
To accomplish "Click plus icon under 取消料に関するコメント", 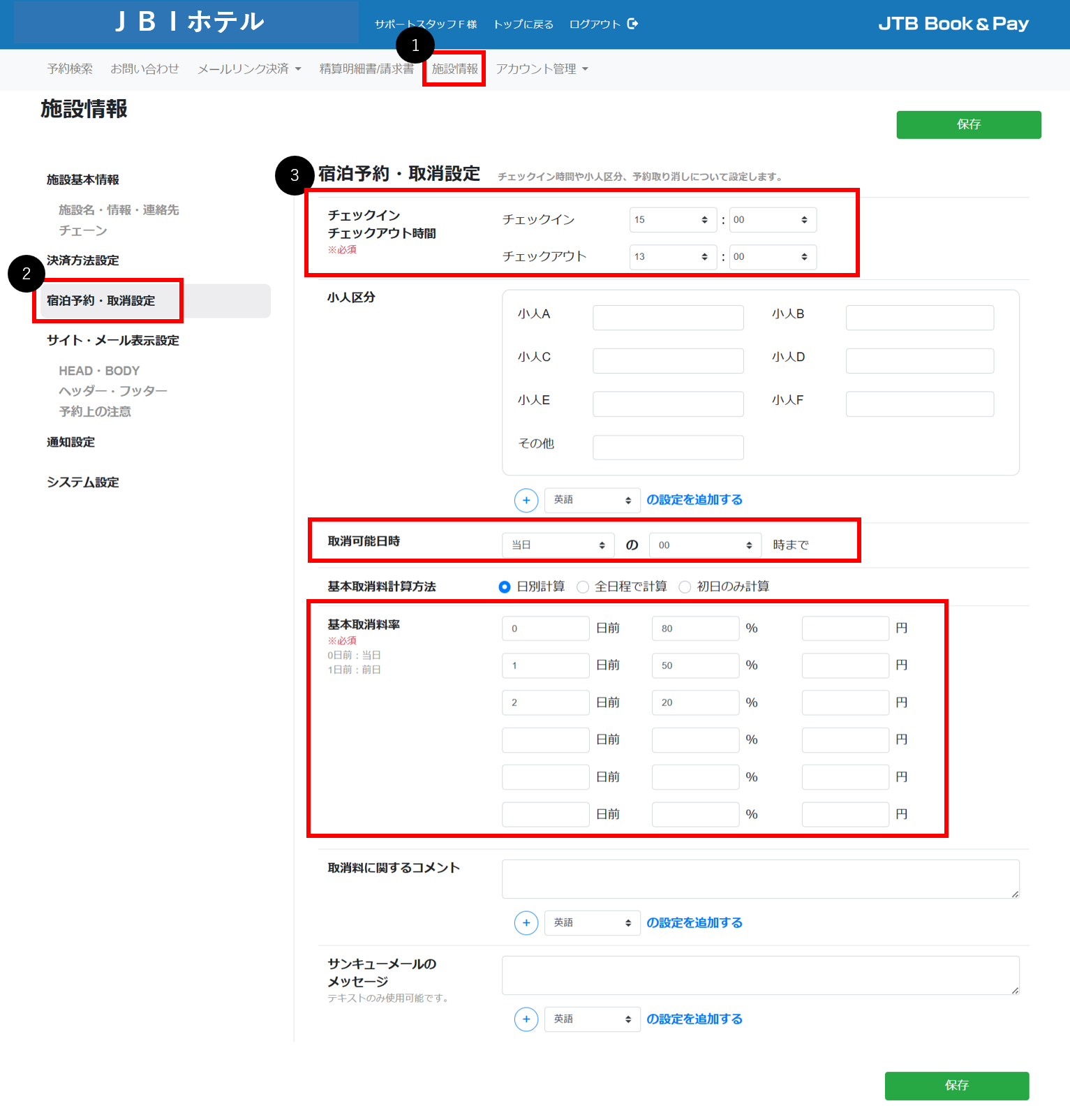I will tap(526, 923).
